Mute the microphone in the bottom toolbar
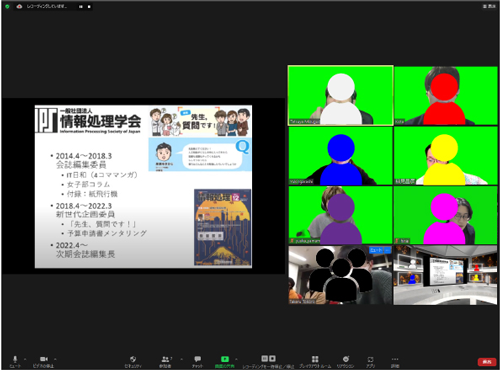500x370 pixels. (x=15, y=361)
